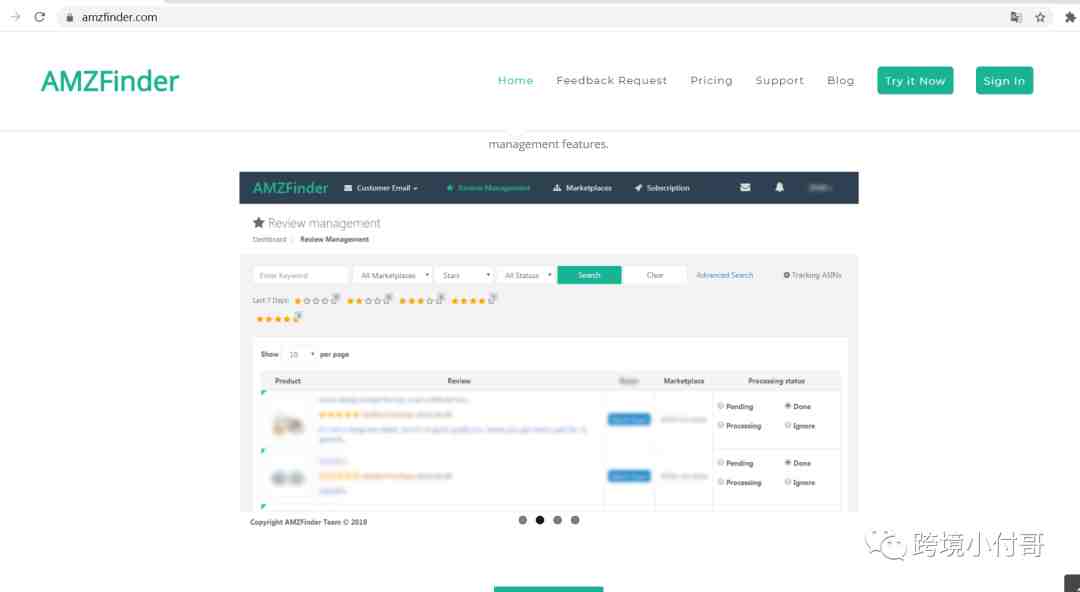Open the Subscription dashboard tab

point(662,187)
